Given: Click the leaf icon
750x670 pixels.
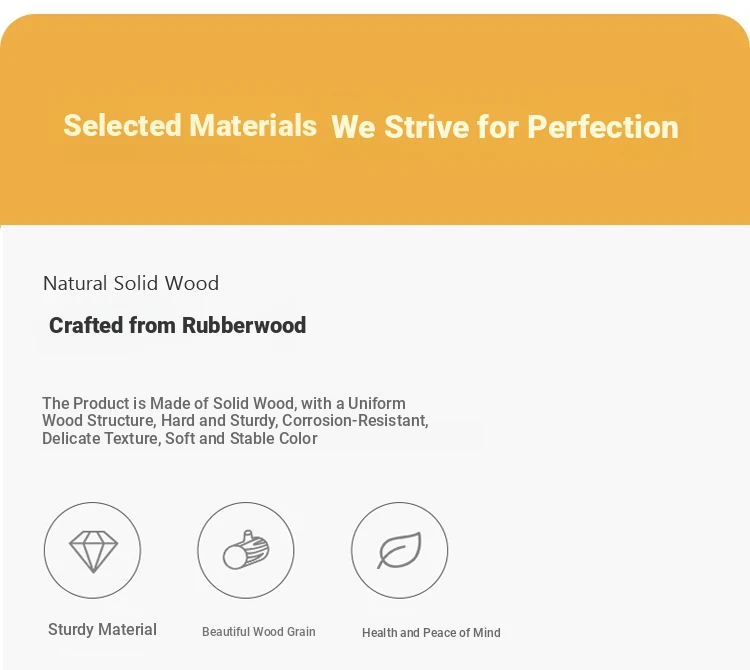Looking at the screenshot, I should click(400, 550).
